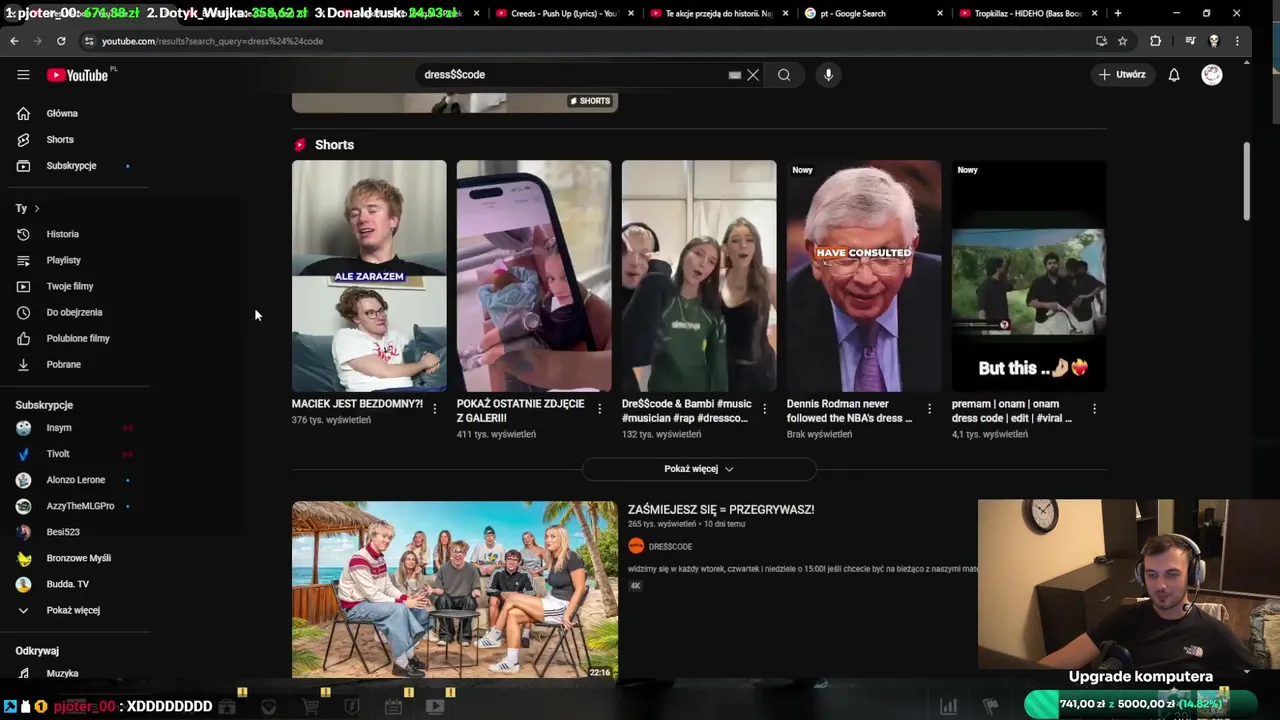Open Chrome three-dot menu
Image resolution: width=1280 pixels, height=720 pixels.
coord(1238,41)
